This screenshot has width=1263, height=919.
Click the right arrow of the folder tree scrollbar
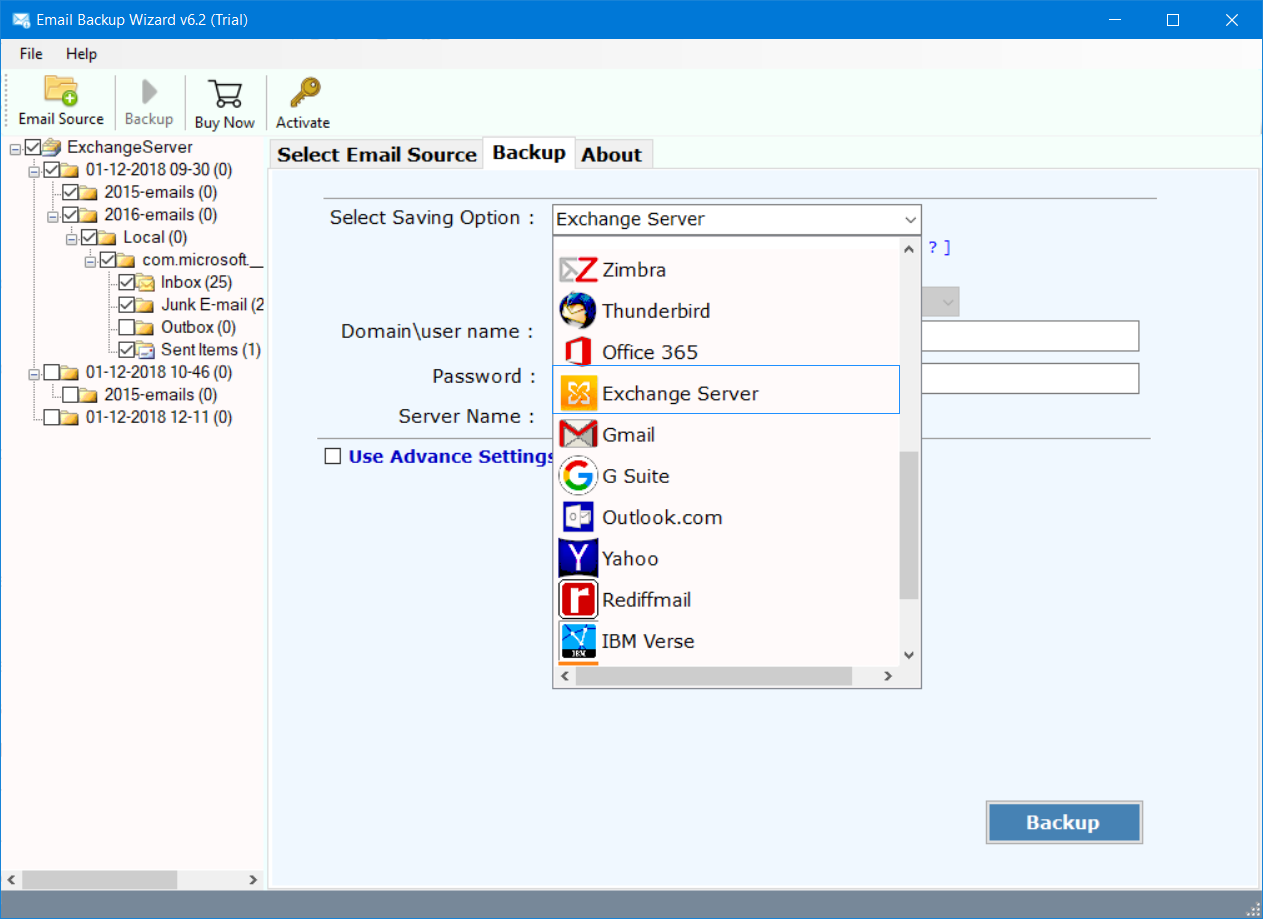point(254,880)
